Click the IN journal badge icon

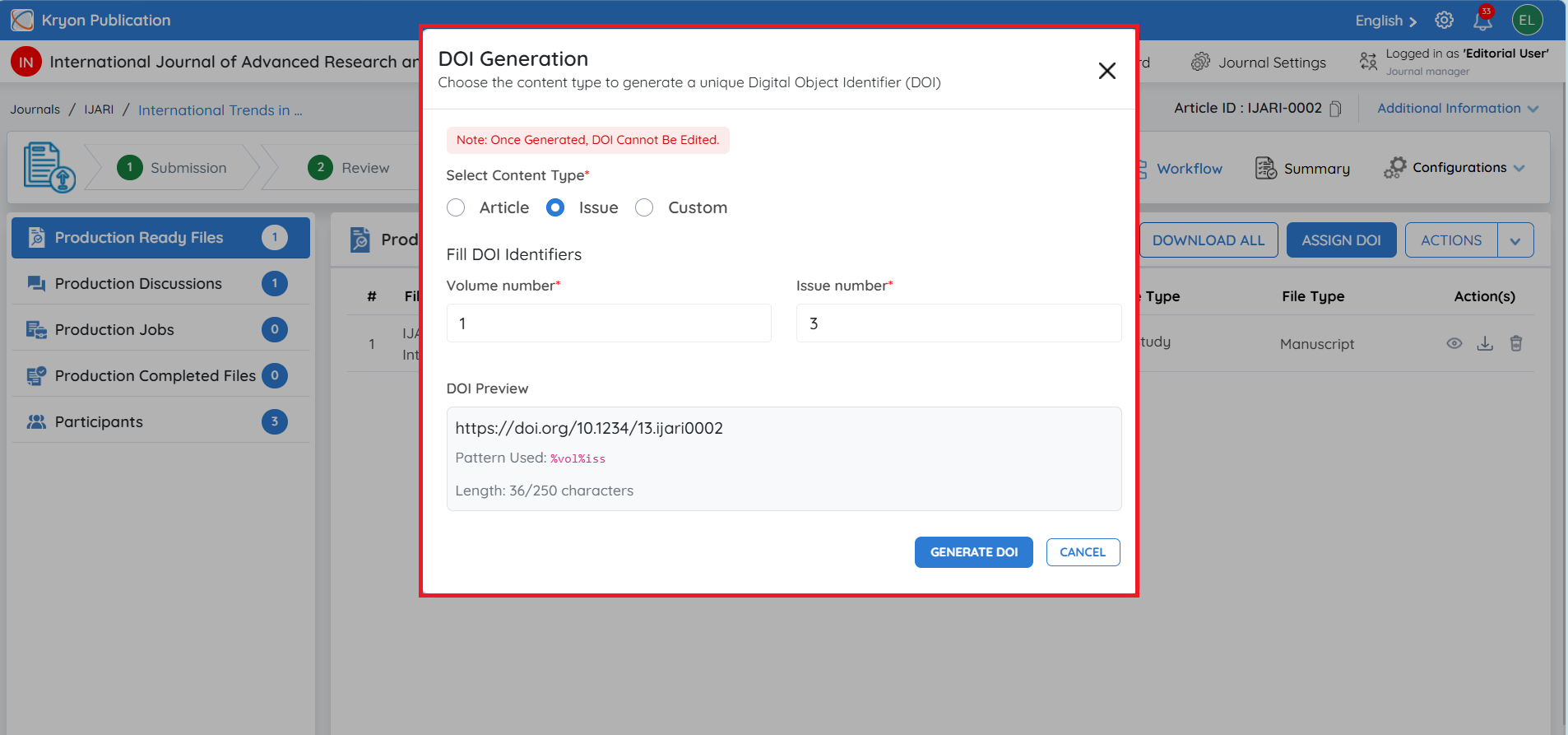click(x=26, y=62)
